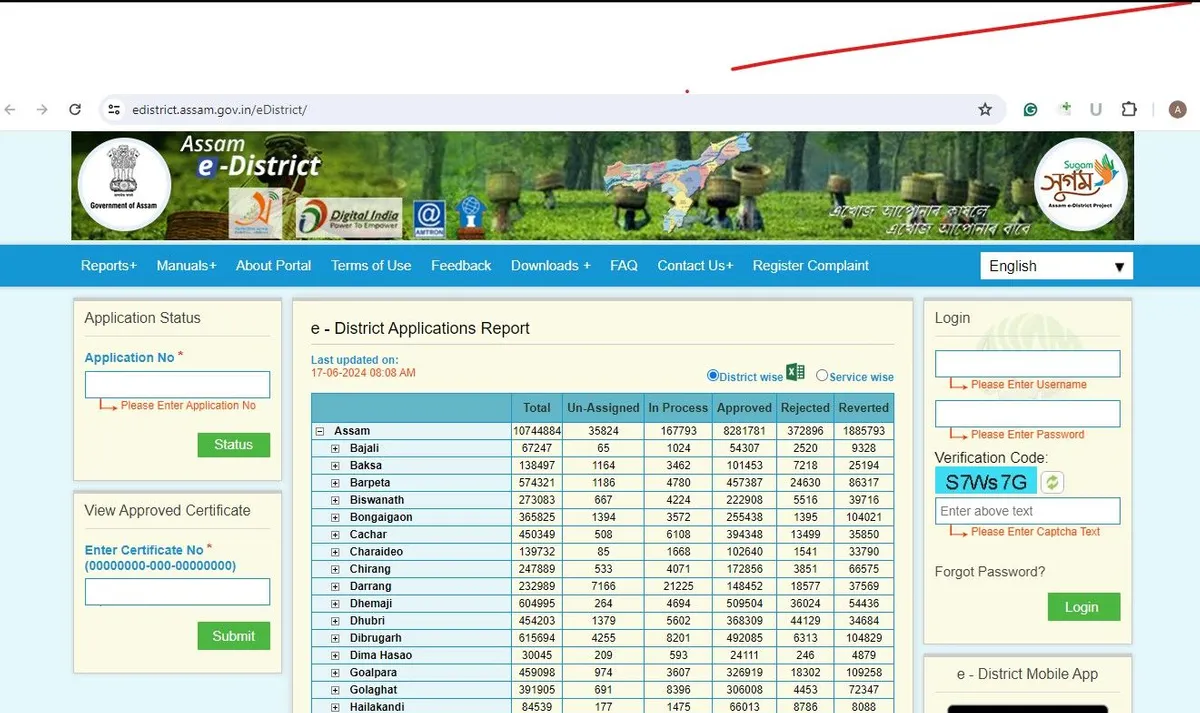Bookmark this page with star icon
Screen dimensions: 1200x713
(985, 110)
